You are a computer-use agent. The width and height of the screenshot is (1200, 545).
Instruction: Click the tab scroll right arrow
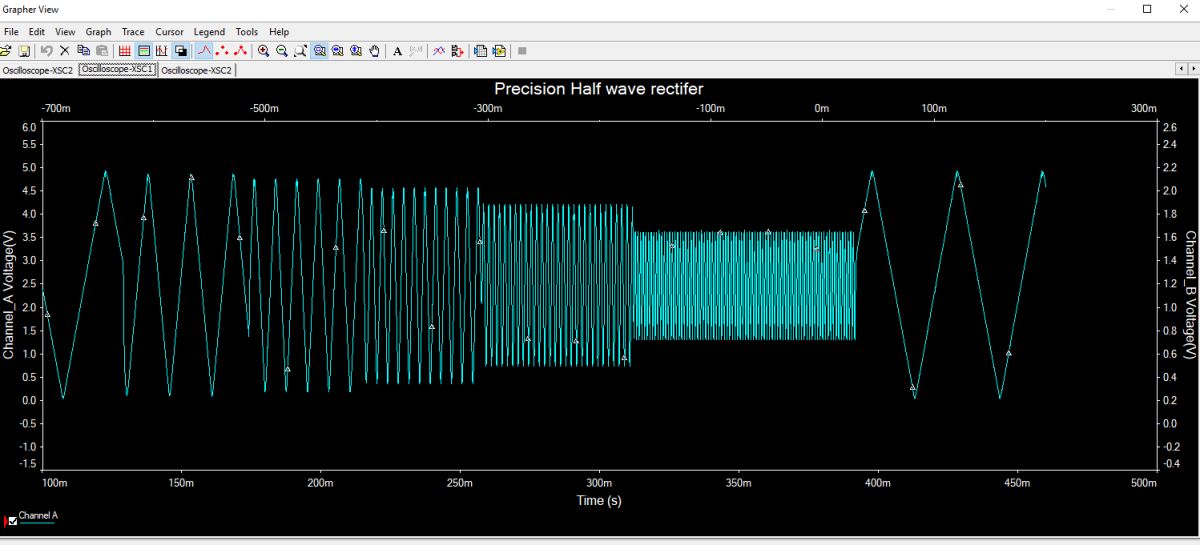click(1193, 69)
